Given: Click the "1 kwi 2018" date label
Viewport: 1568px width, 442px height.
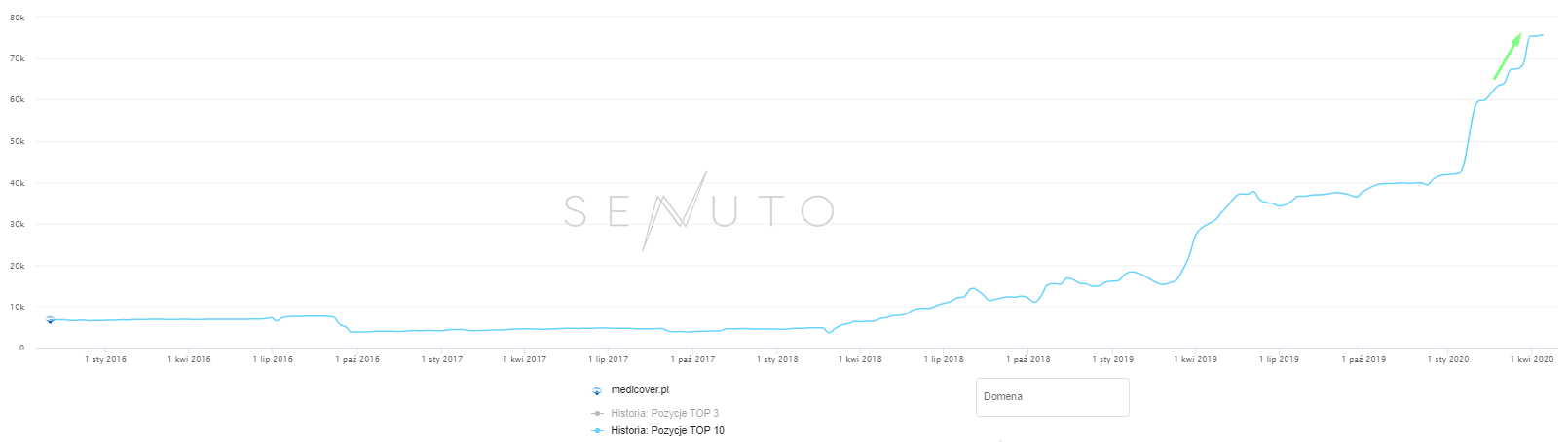Looking at the screenshot, I should click(859, 360).
